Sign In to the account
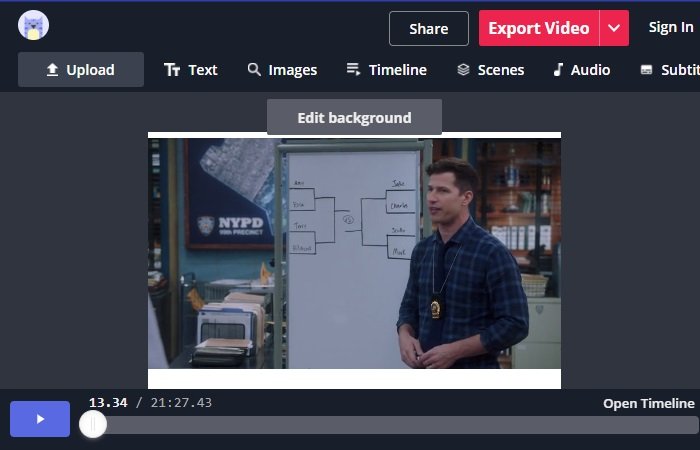Screen dimensions: 700x450 (671, 27)
